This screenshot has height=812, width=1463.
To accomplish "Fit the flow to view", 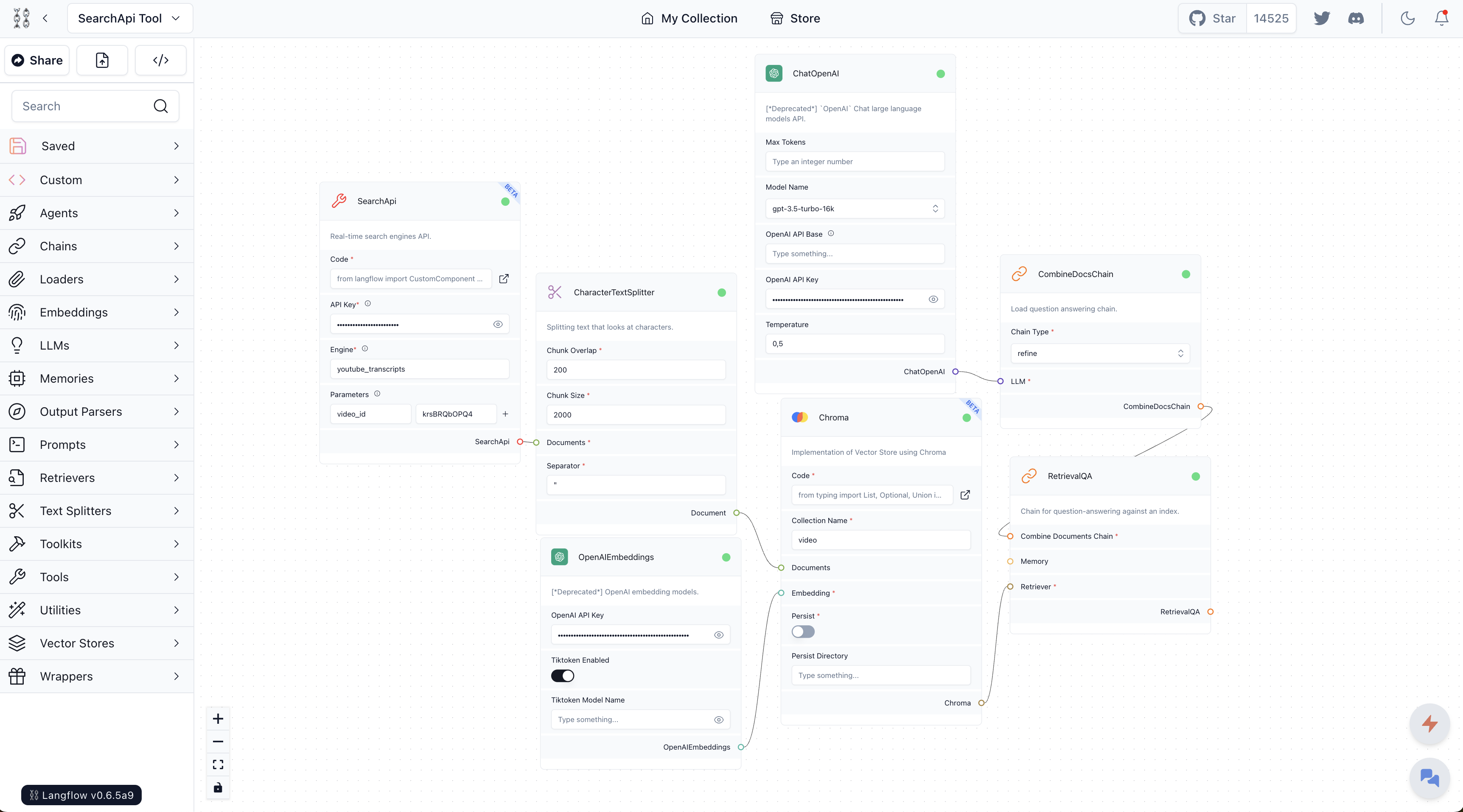I will (x=218, y=764).
